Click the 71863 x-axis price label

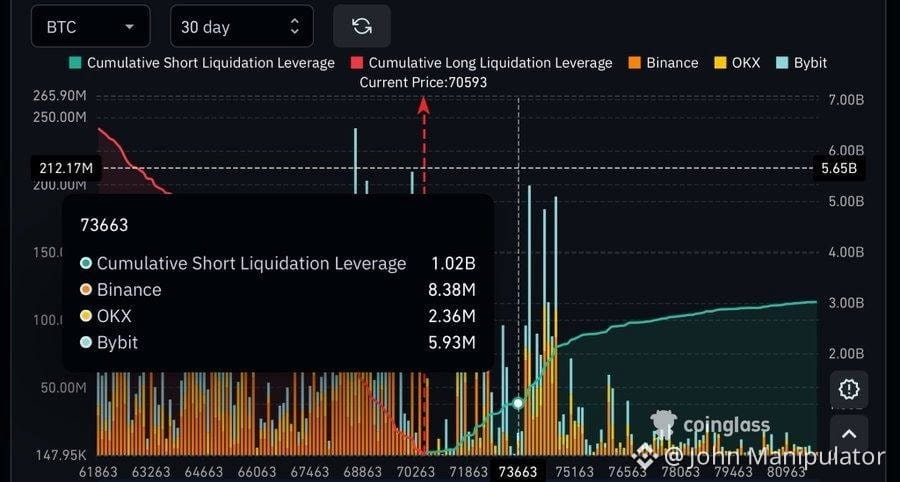pos(468,472)
